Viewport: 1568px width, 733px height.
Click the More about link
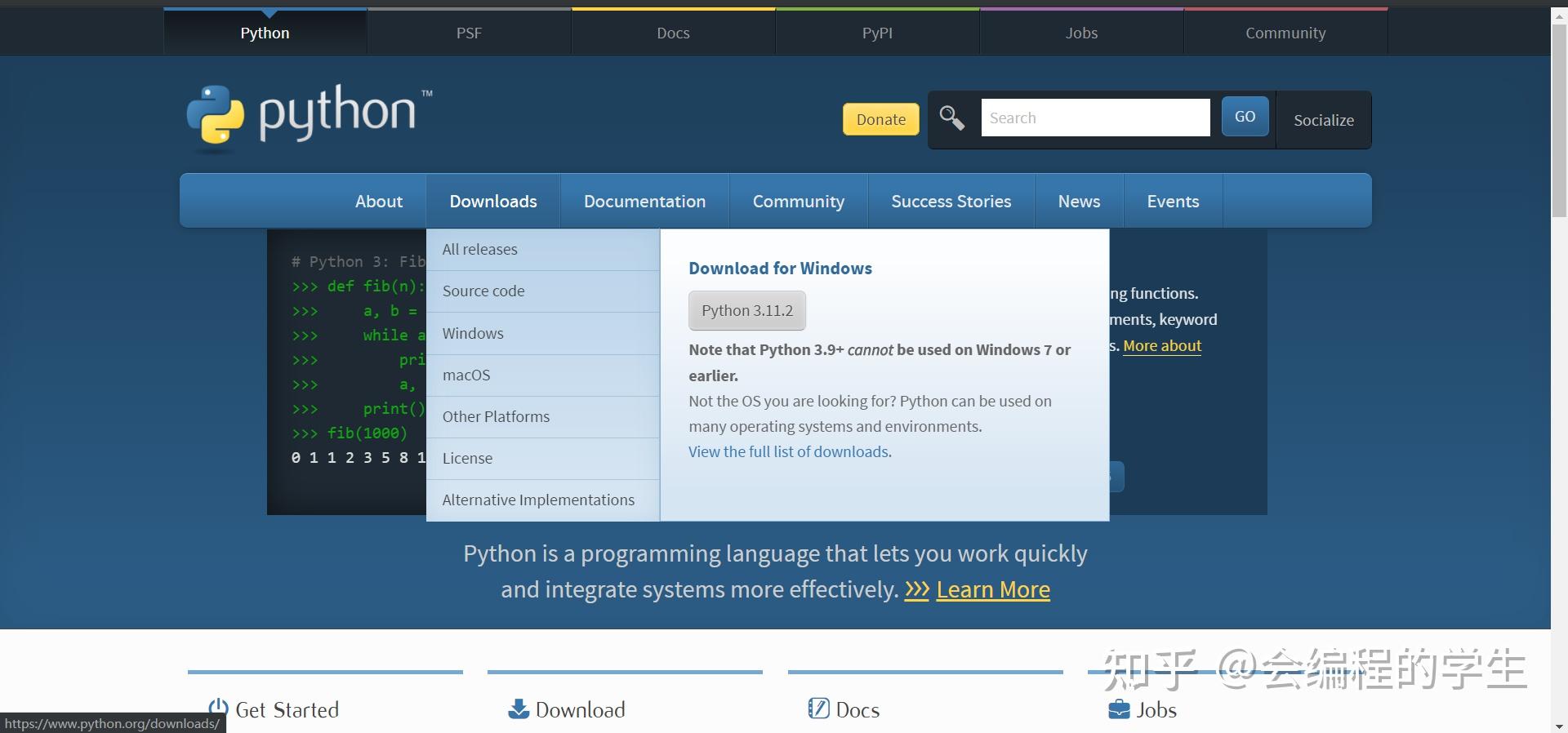pyautogui.click(x=1162, y=345)
